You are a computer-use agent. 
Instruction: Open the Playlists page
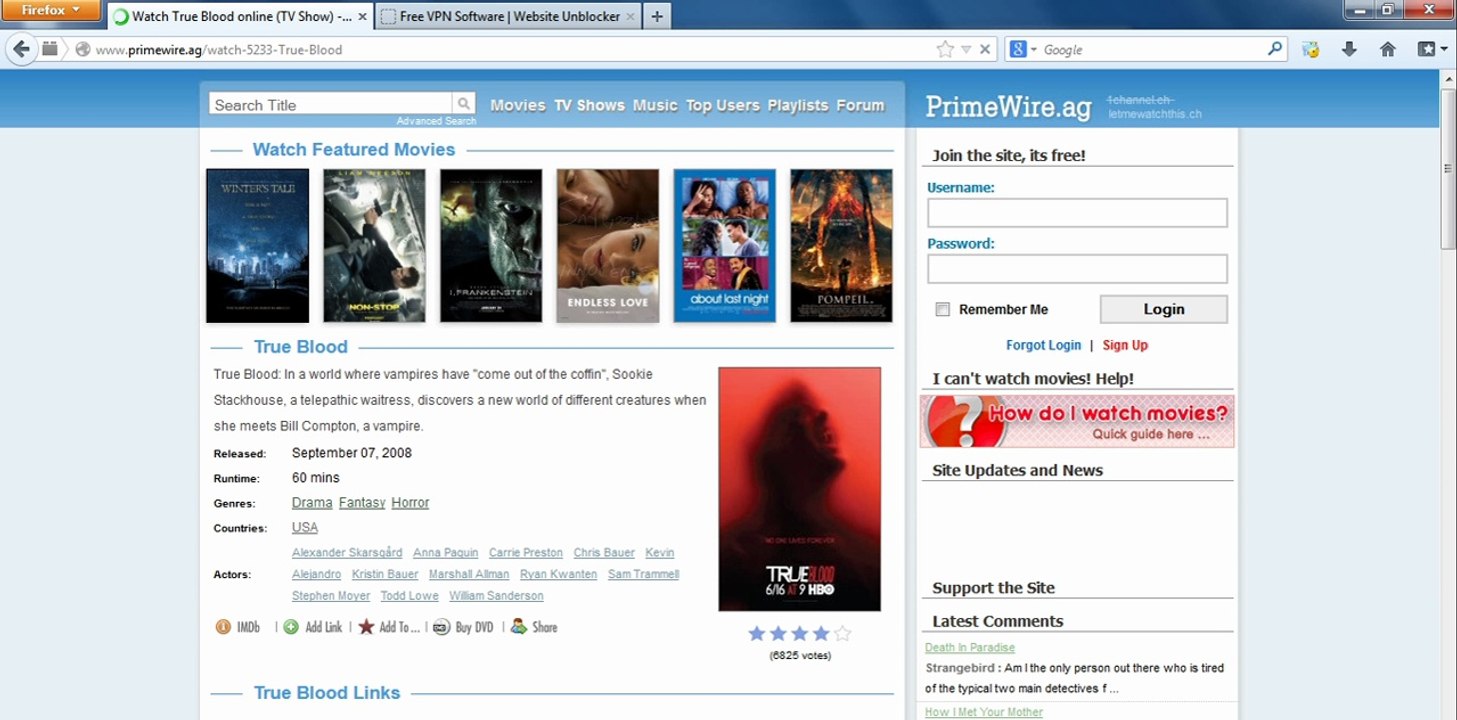point(798,105)
